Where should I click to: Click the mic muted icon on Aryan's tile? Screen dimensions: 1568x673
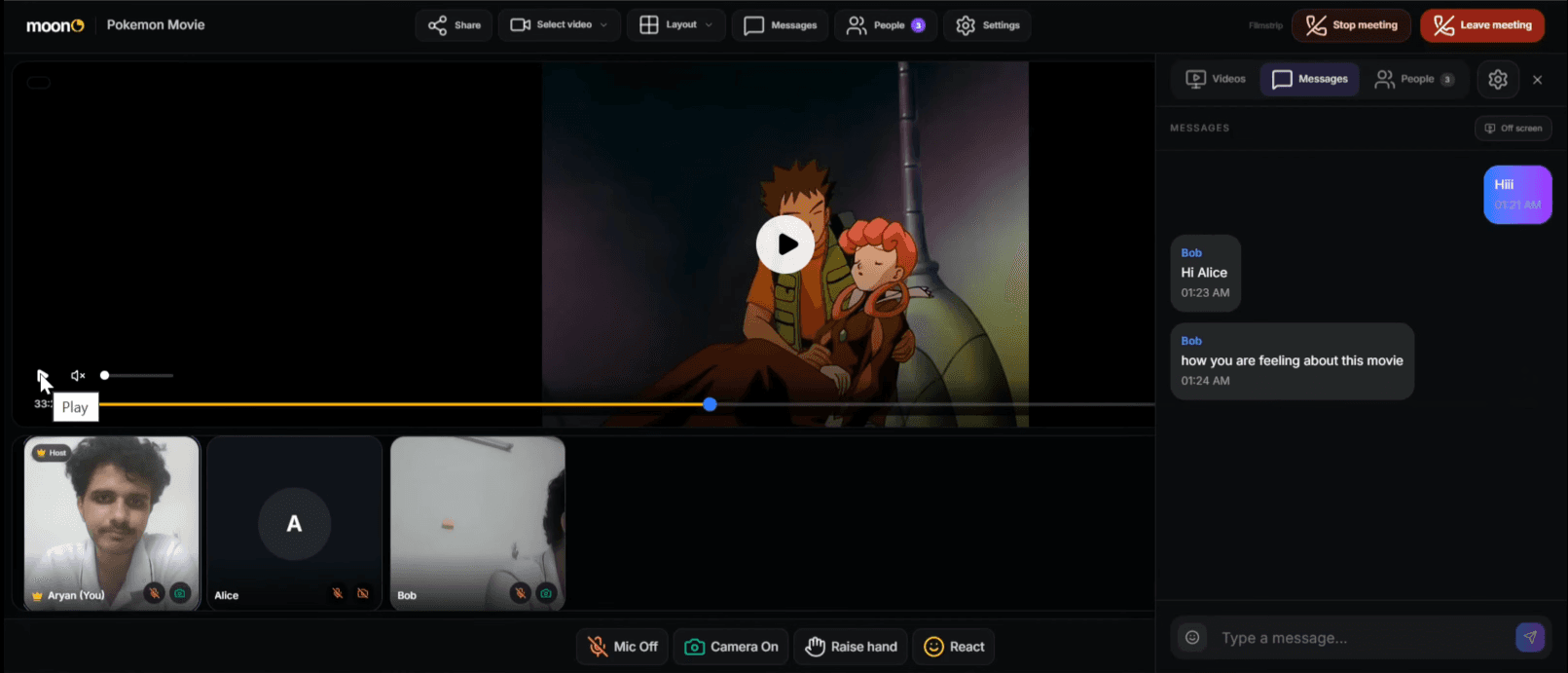pyautogui.click(x=154, y=592)
